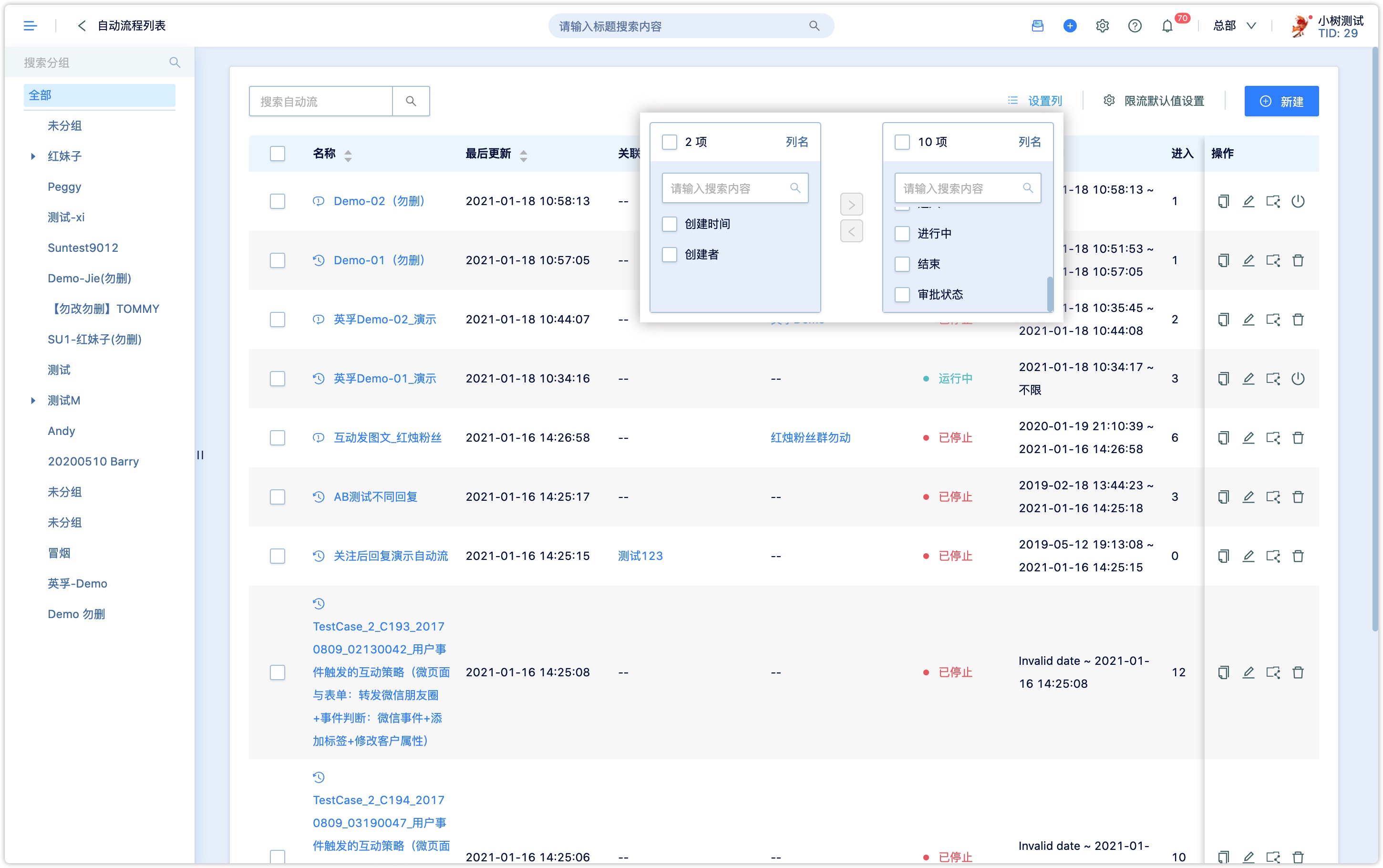1383x868 pixels.
Task: Select all in the 10 项 column list
Action: 902,142
